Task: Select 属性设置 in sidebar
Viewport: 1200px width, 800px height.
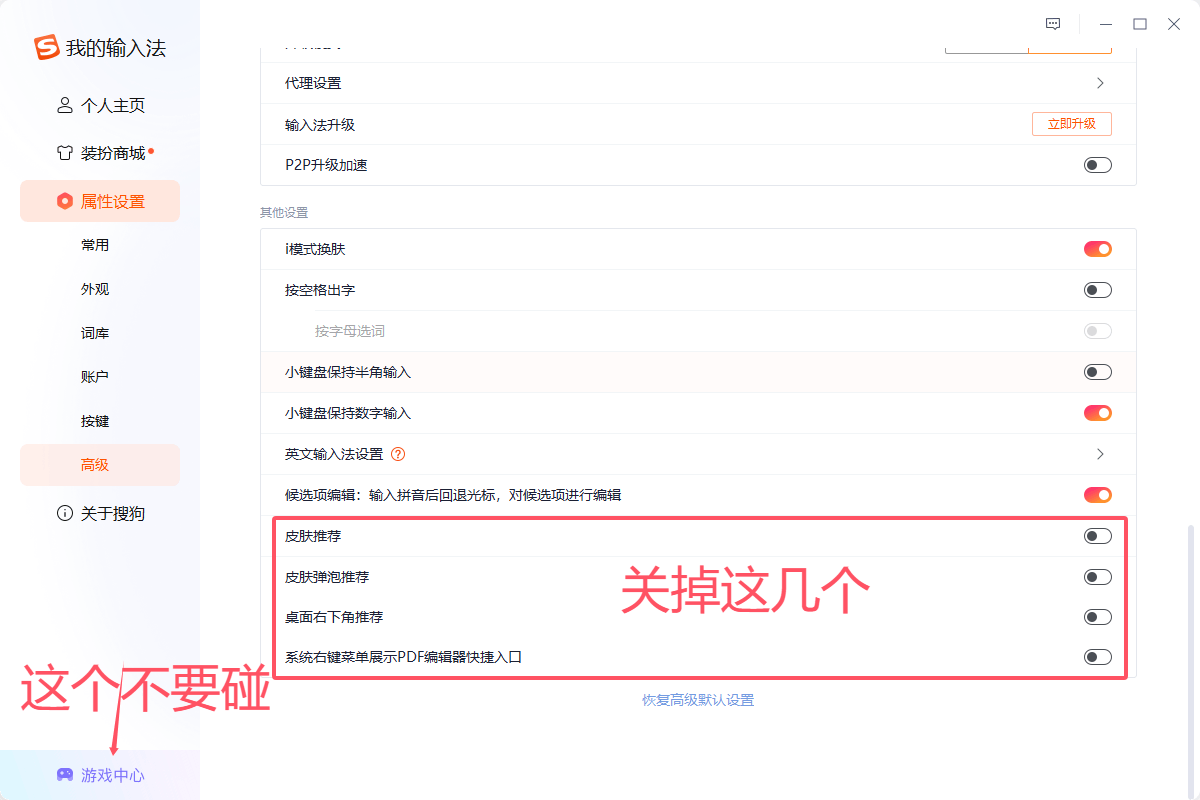Action: point(100,201)
